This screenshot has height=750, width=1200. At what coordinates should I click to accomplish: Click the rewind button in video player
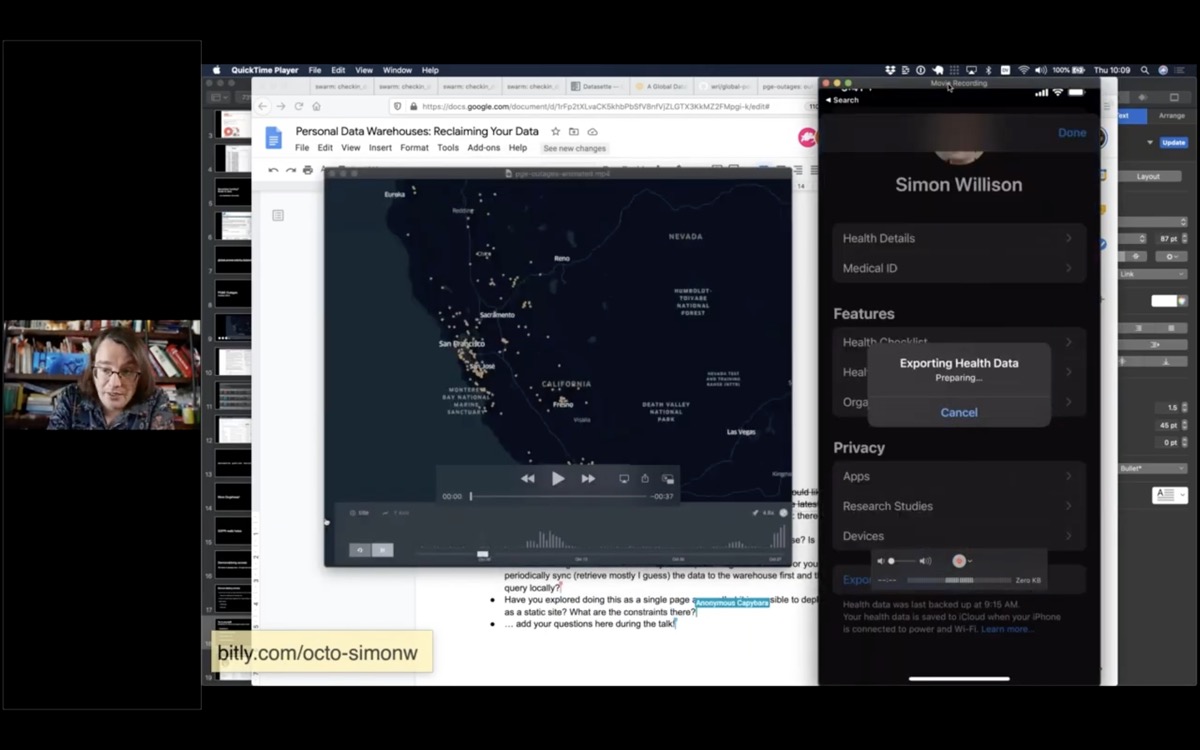click(x=527, y=479)
